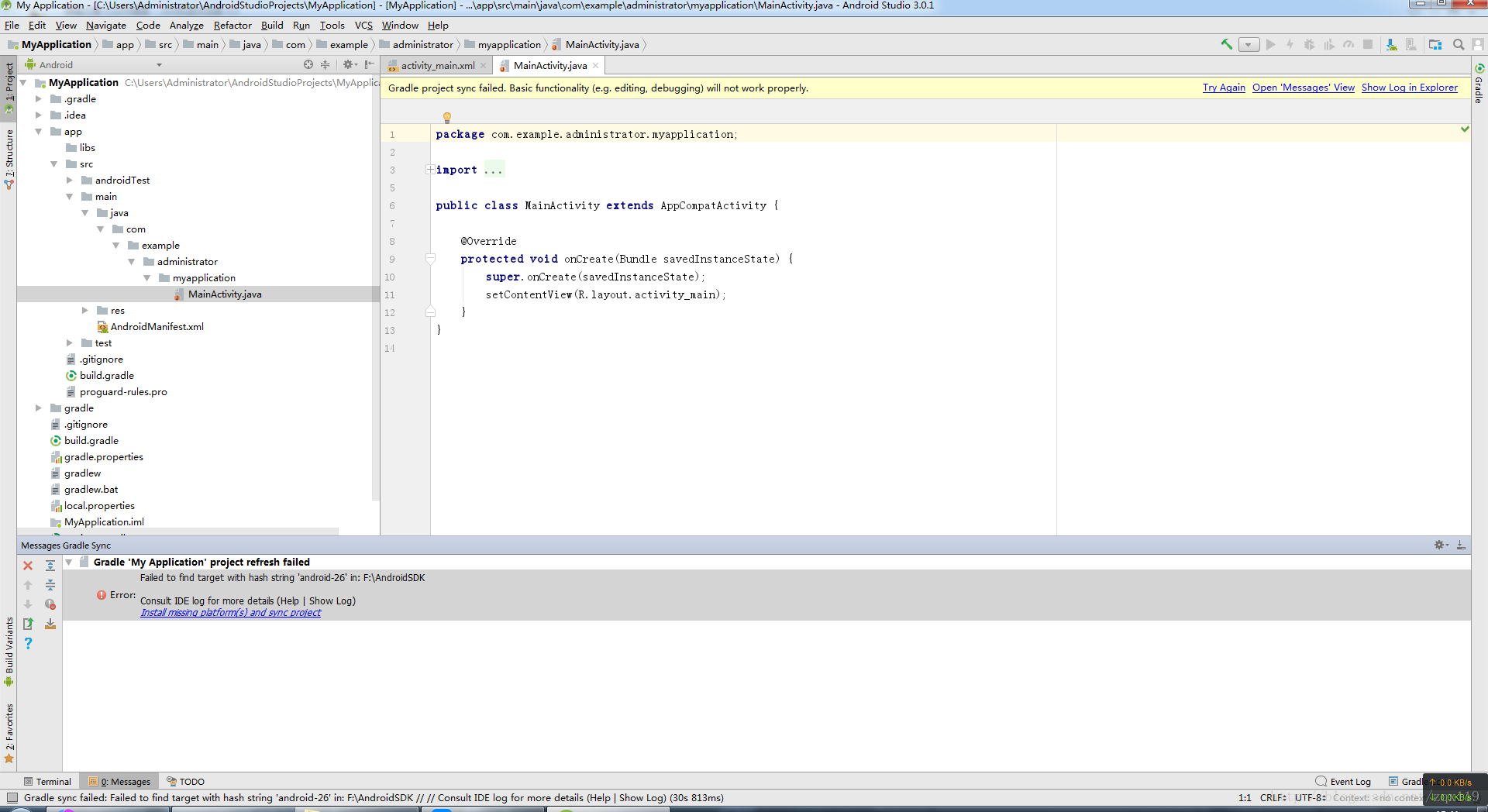Click the UTF-8 encoding status selector
Viewport: 1488px width, 812px height.
1311,798
